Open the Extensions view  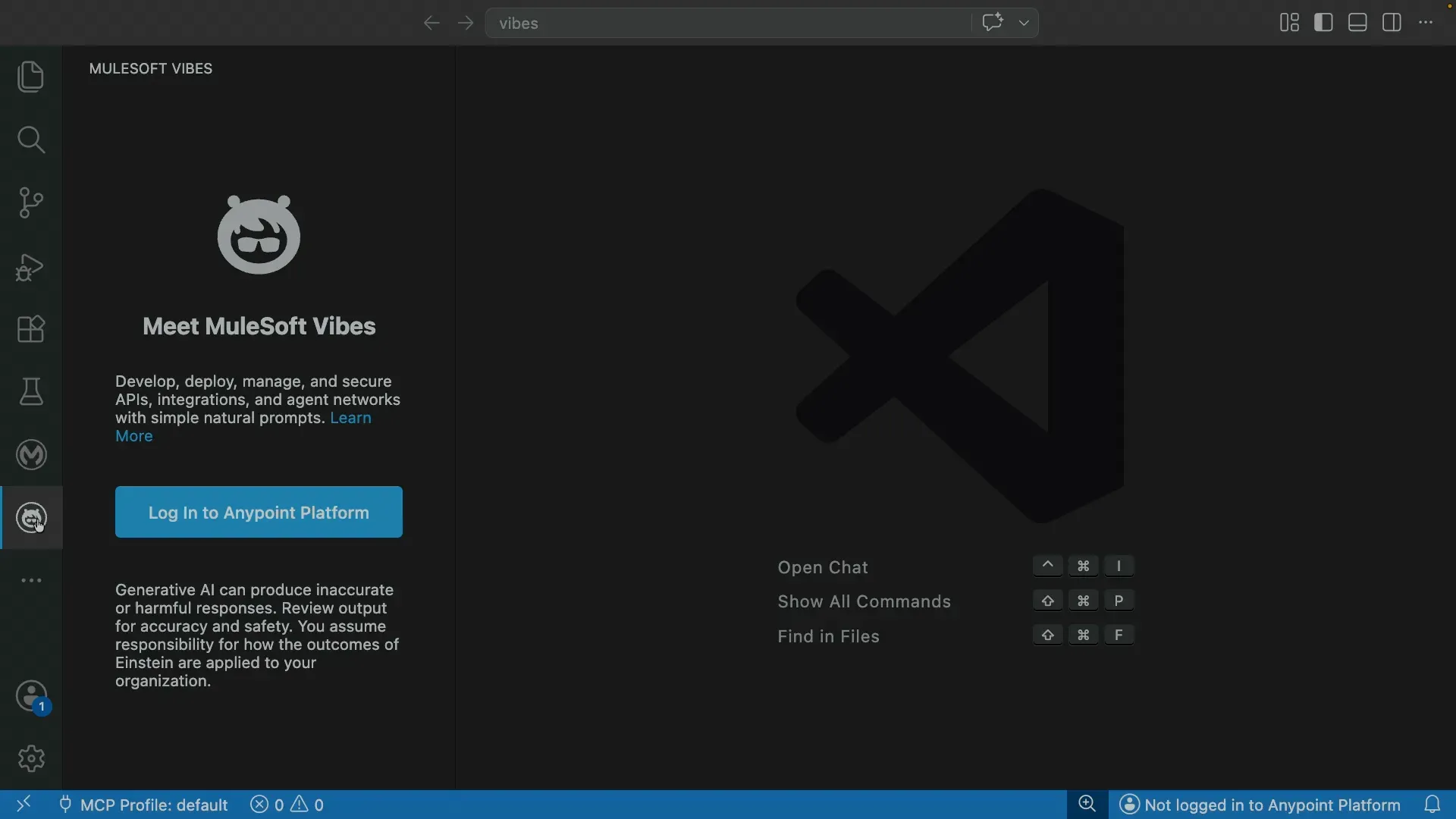pyautogui.click(x=31, y=329)
